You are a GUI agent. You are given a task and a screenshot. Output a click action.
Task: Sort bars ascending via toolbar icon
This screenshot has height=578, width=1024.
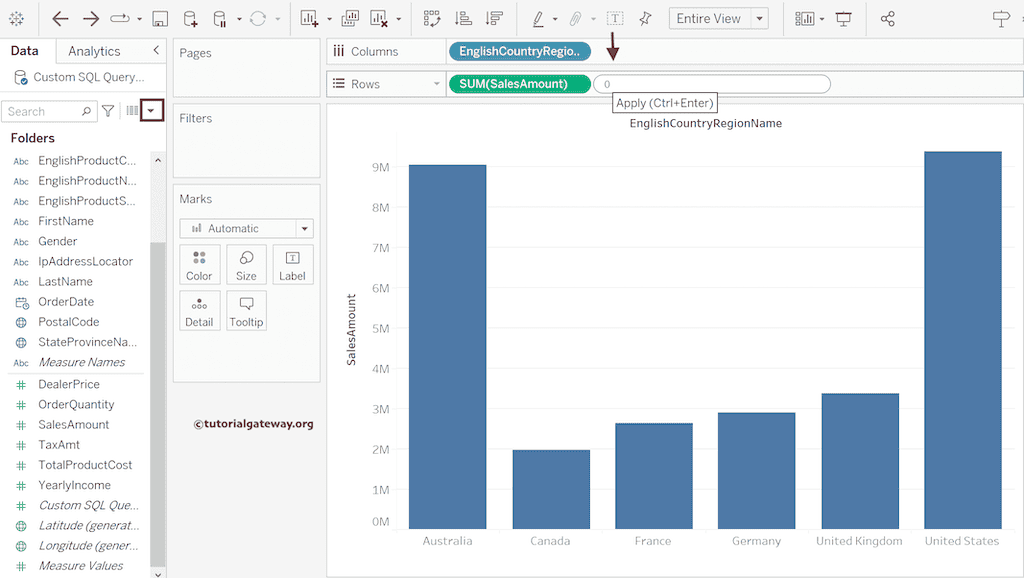tap(463, 19)
